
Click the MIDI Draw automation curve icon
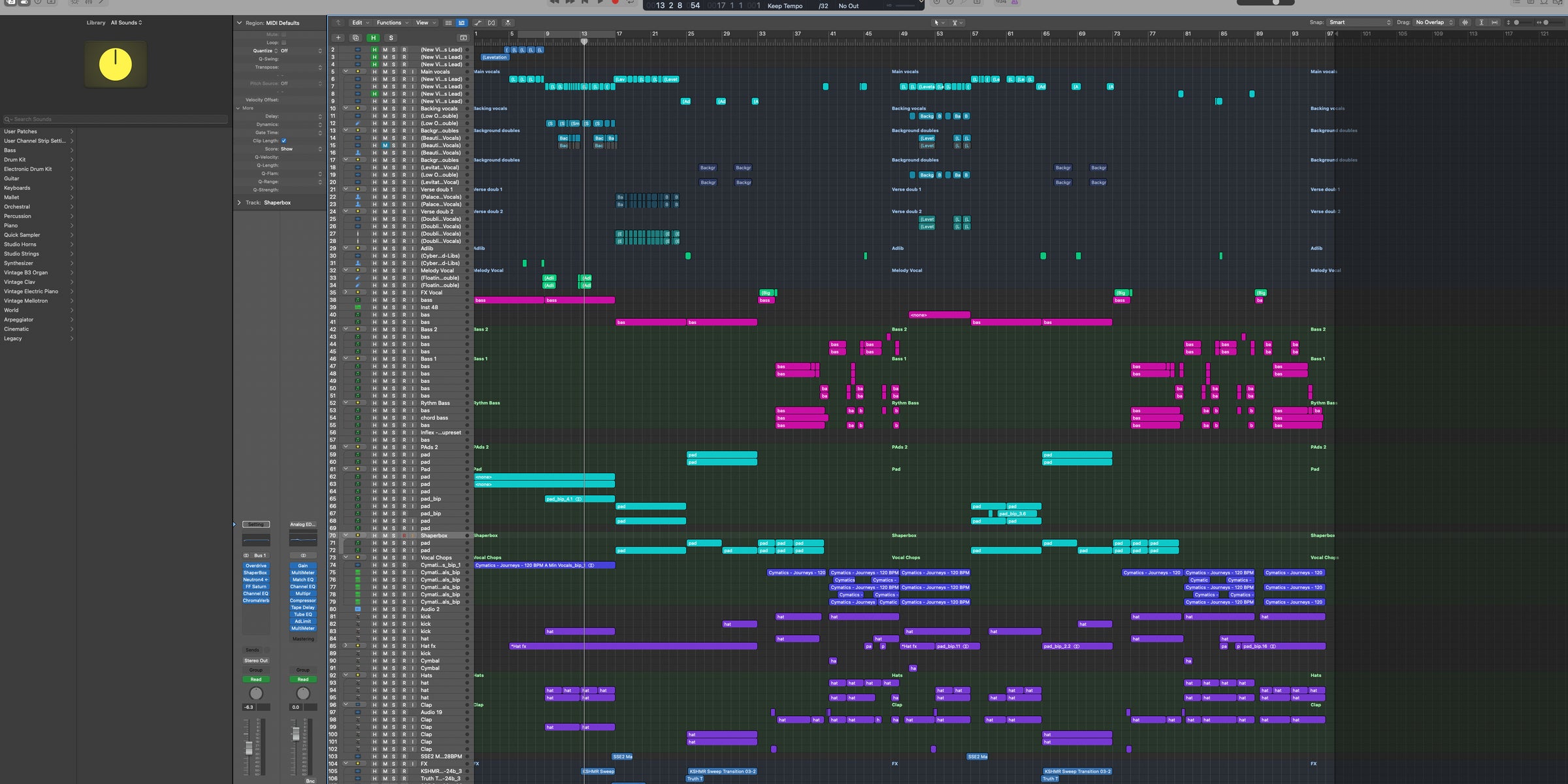tap(478, 22)
